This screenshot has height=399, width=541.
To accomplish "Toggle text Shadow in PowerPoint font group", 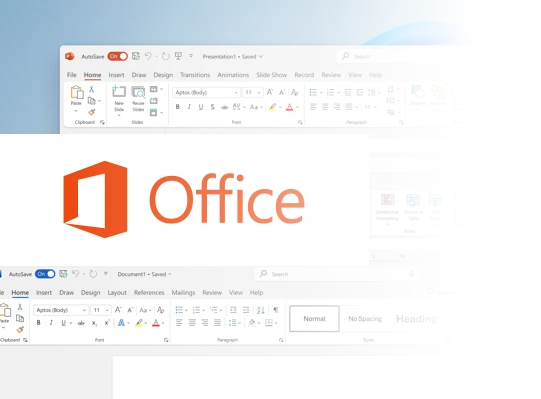I will pos(213,107).
